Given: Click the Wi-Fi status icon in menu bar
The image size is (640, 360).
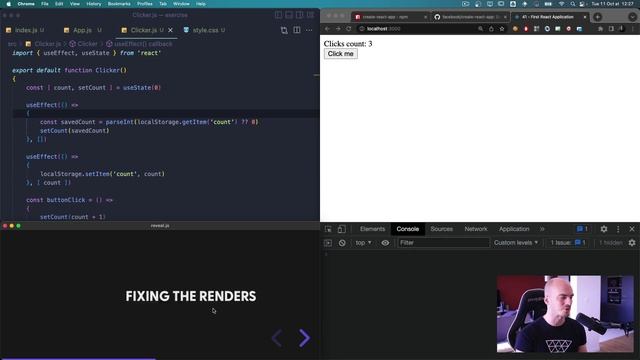Looking at the screenshot, I should click(562, 4).
